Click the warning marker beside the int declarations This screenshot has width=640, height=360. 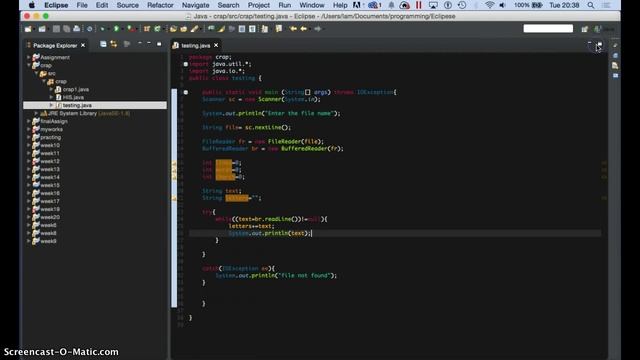174,170
